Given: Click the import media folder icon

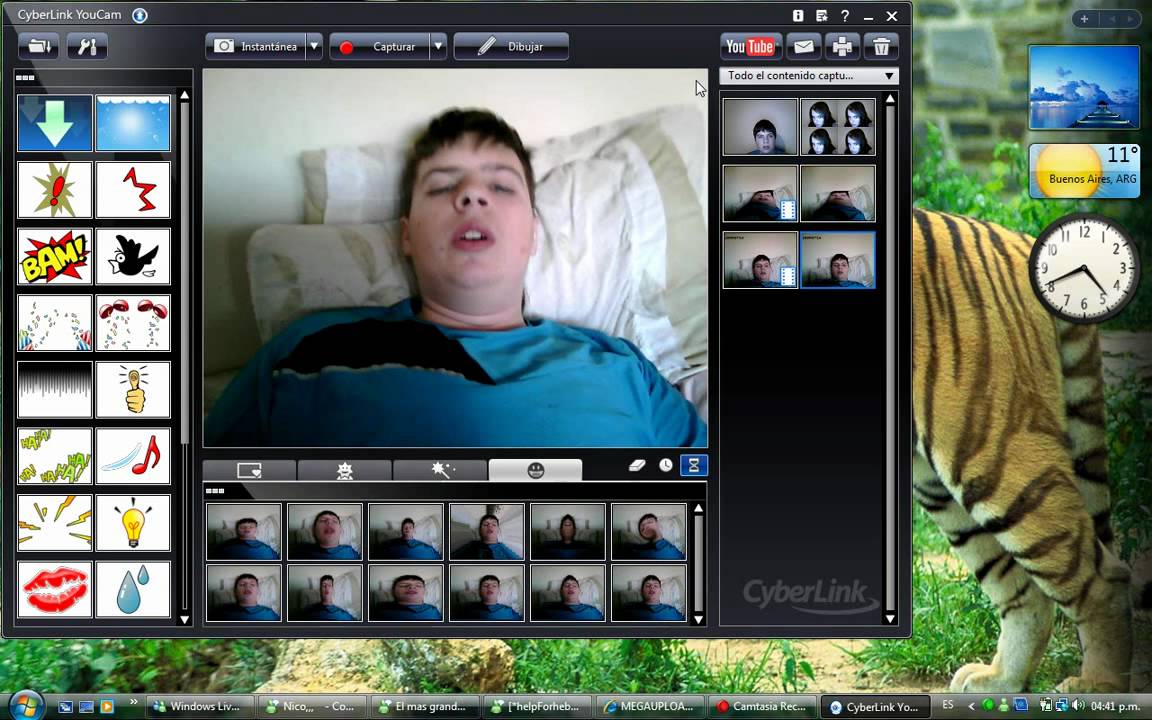Looking at the screenshot, I should coord(39,46).
